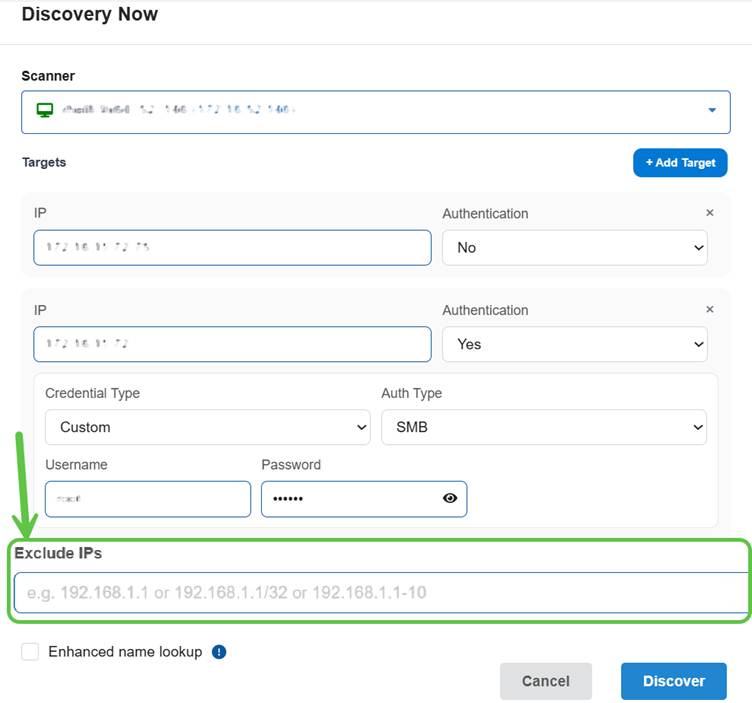Show password using the eye icon
Viewport: 752px width, 703px height.
coord(450,498)
